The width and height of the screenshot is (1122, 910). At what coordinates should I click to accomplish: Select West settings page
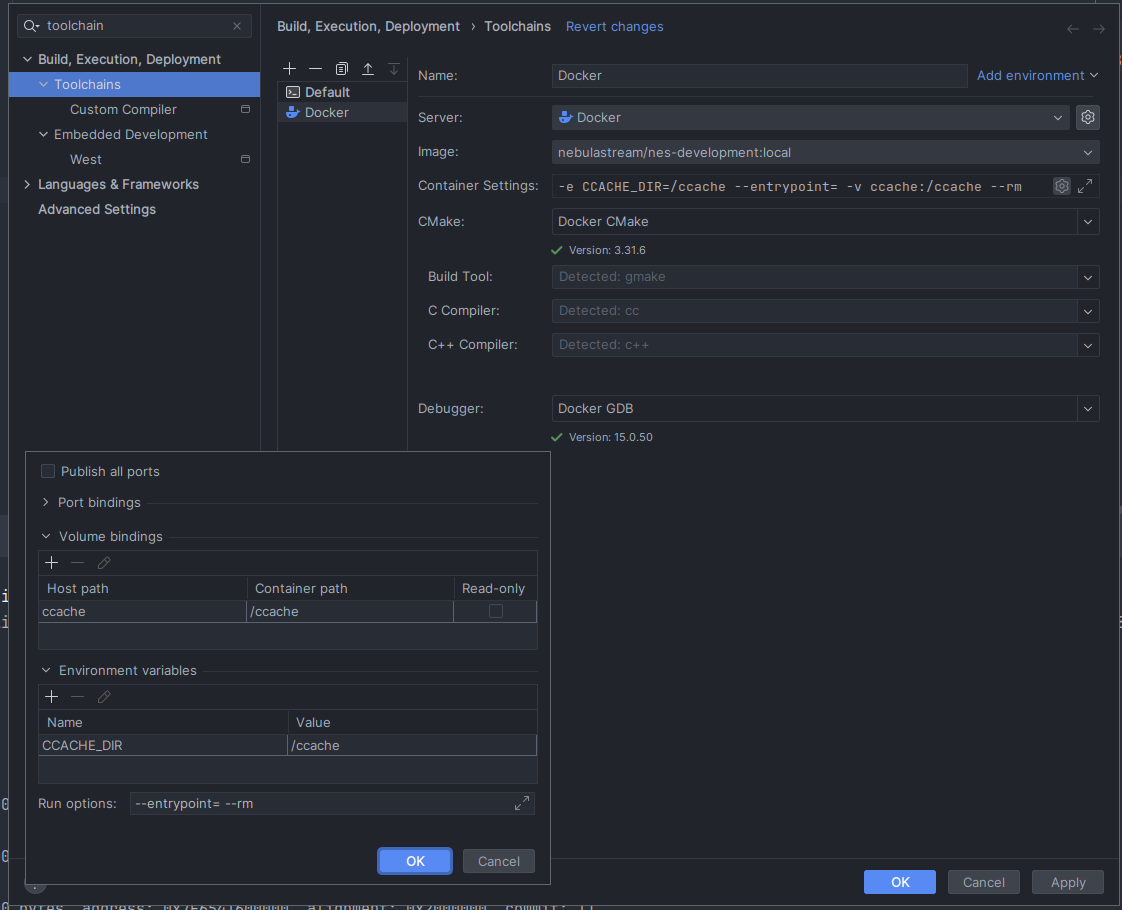86,159
